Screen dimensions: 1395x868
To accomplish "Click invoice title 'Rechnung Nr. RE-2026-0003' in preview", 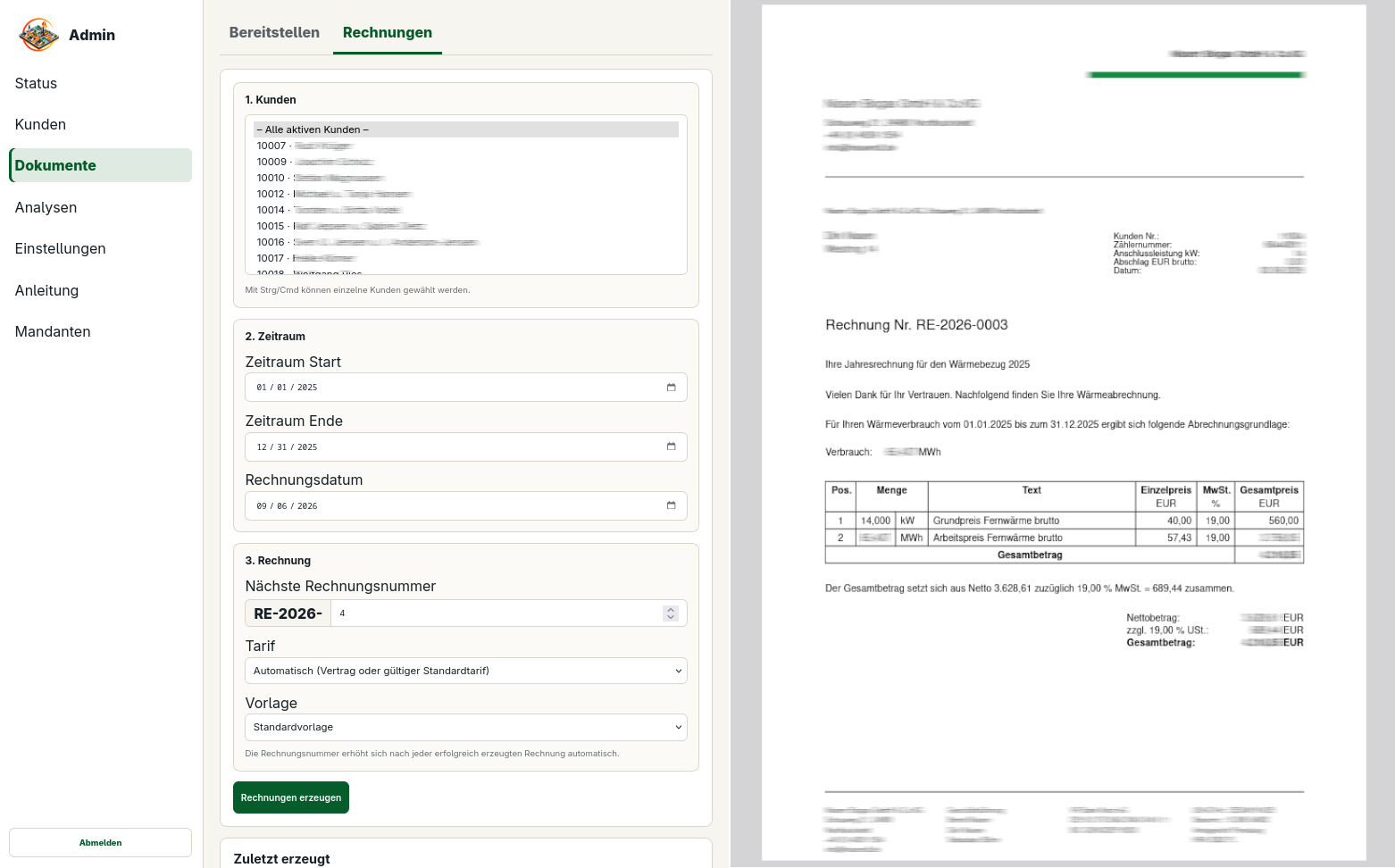I will pyautogui.click(x=916, y=325).
